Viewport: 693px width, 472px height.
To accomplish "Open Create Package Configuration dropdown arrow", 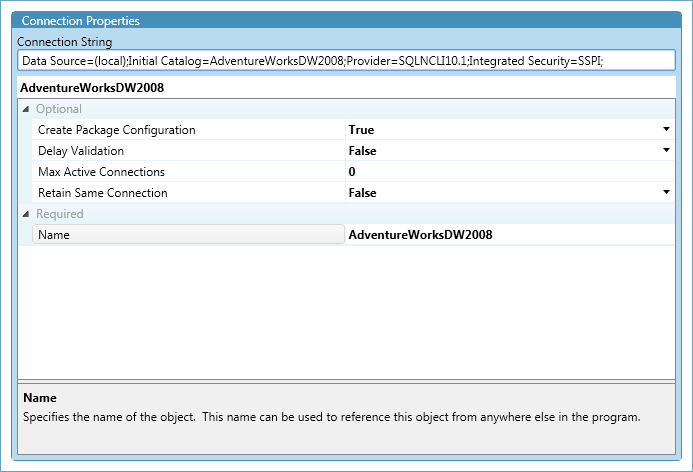I will (x=666, y=129).
